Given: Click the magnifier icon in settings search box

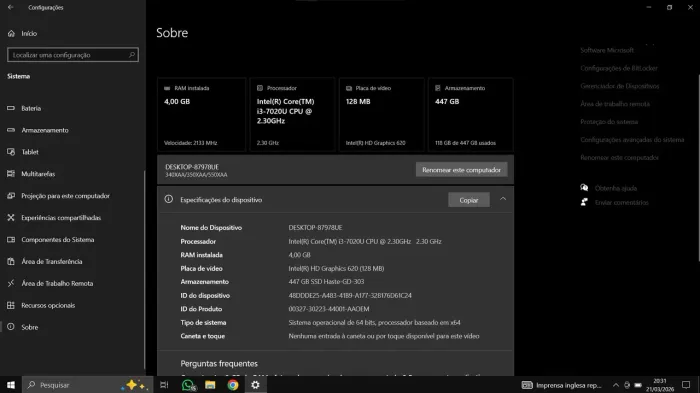Looking at the screenshot, I should 132,55.
